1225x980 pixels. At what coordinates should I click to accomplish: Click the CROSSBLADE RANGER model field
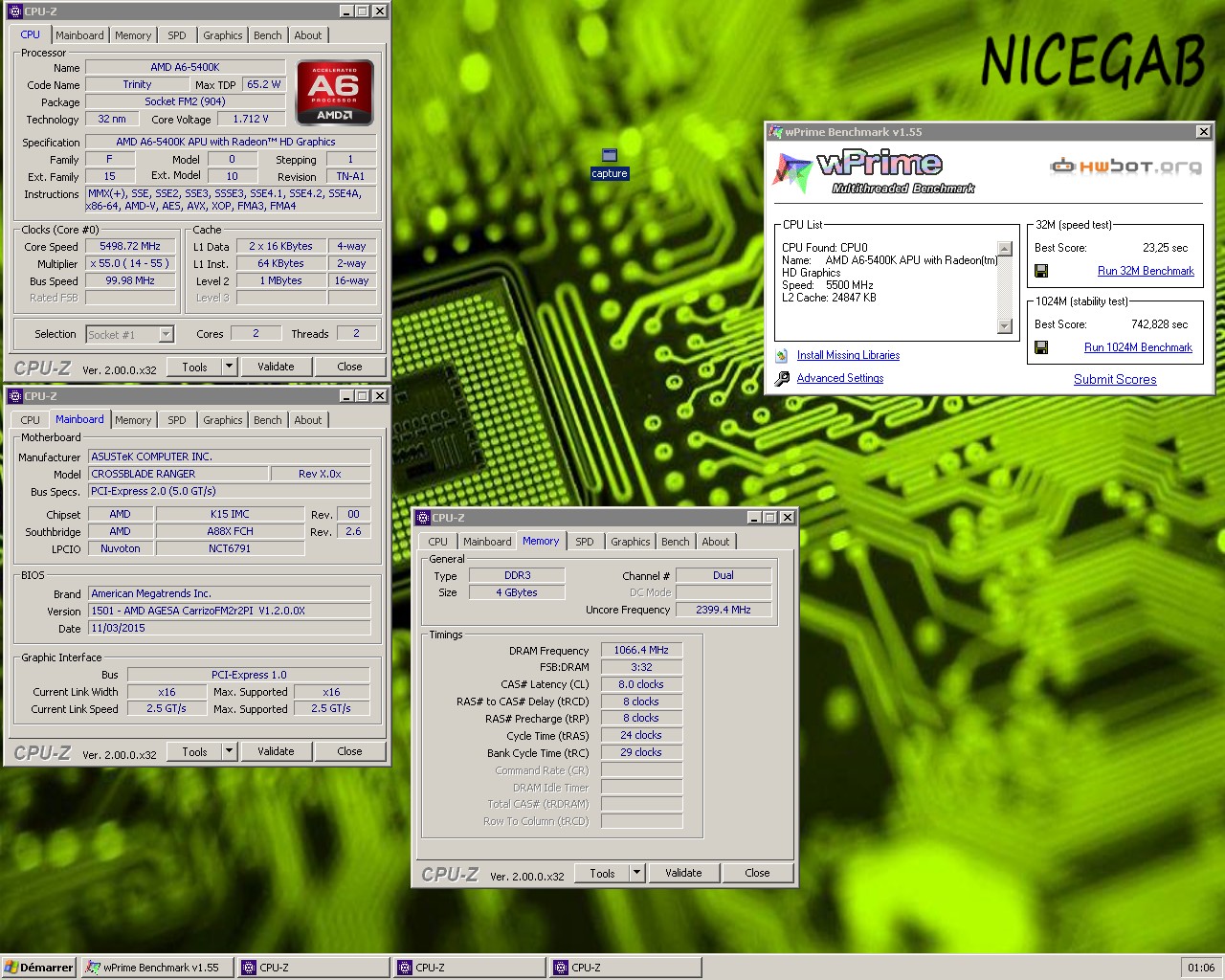pos(178,474)
